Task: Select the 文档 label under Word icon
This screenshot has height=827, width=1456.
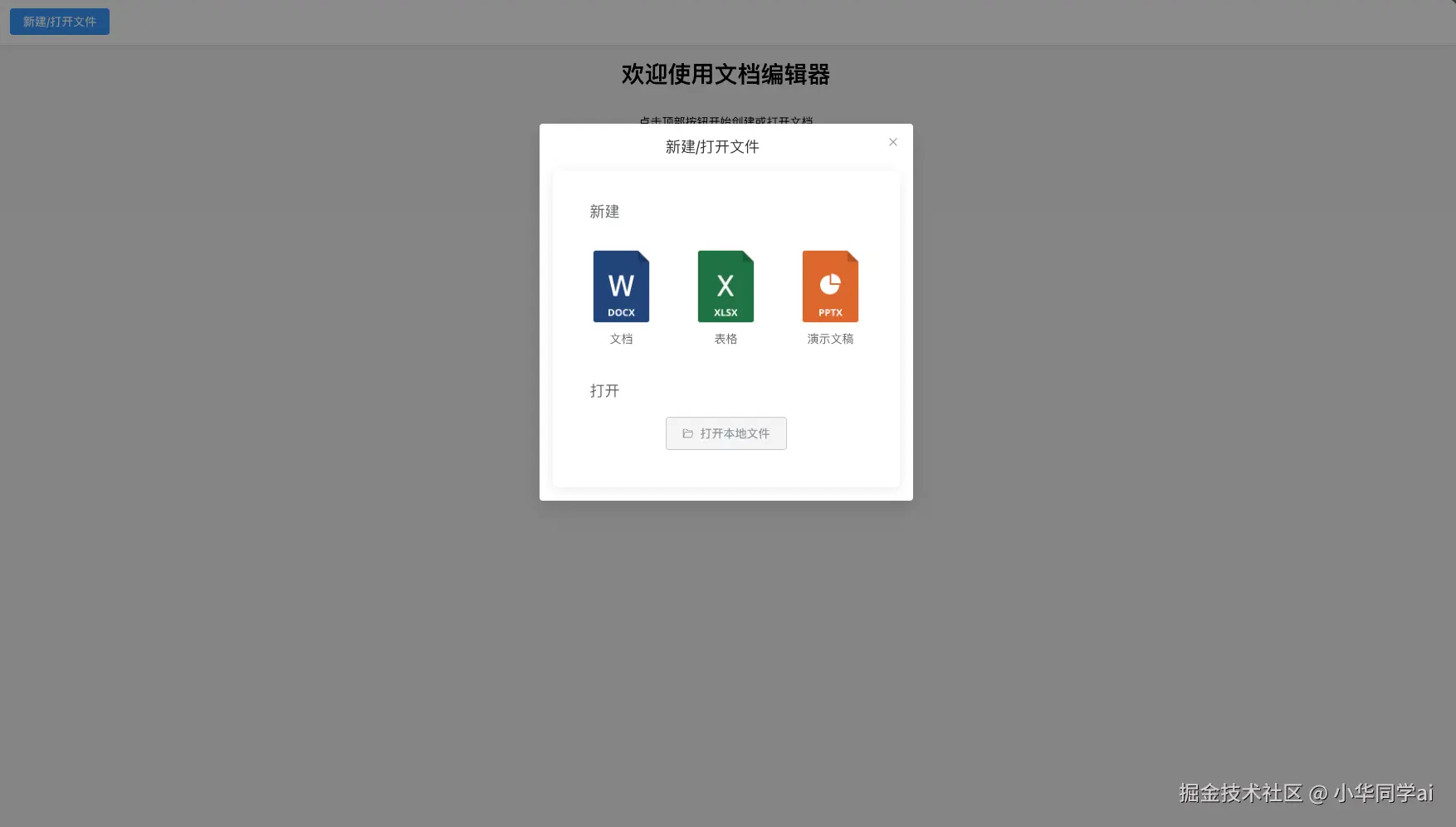Action: click(621, 339)
